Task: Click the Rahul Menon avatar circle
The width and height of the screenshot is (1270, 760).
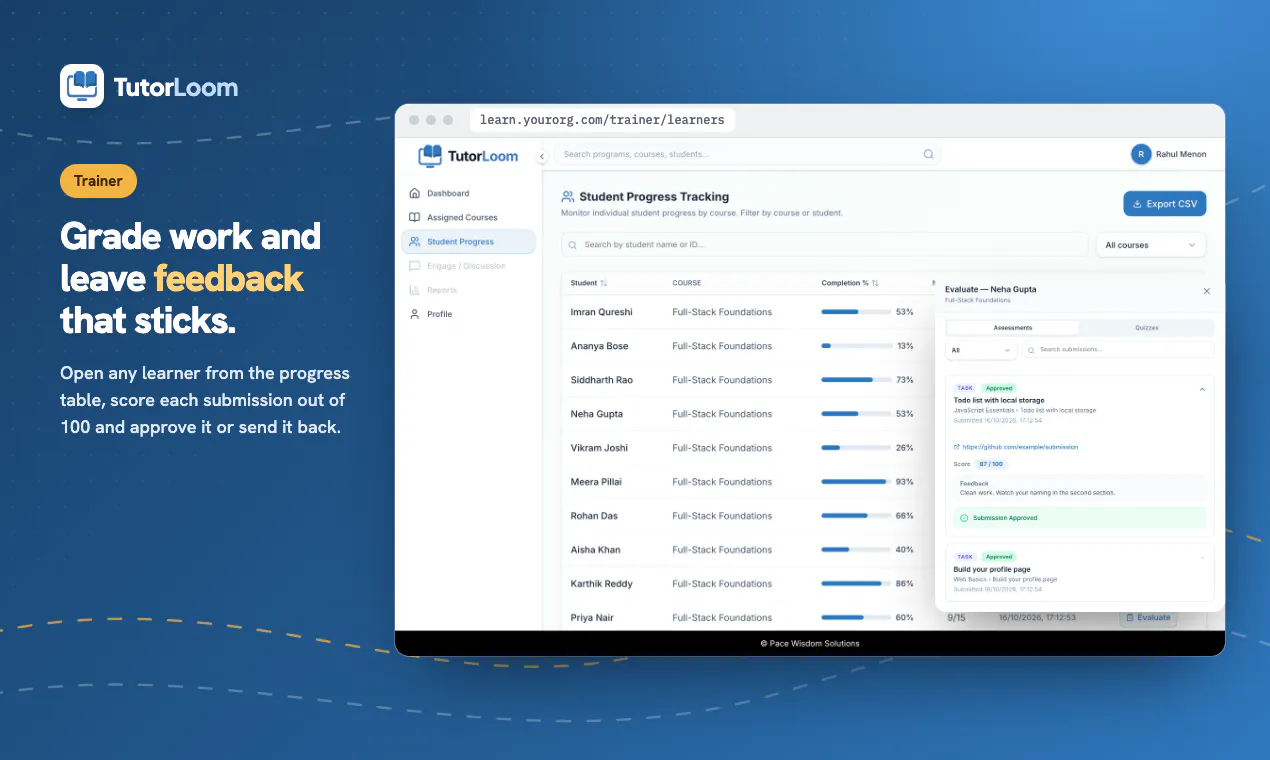Action: [x=1141, y=154]
